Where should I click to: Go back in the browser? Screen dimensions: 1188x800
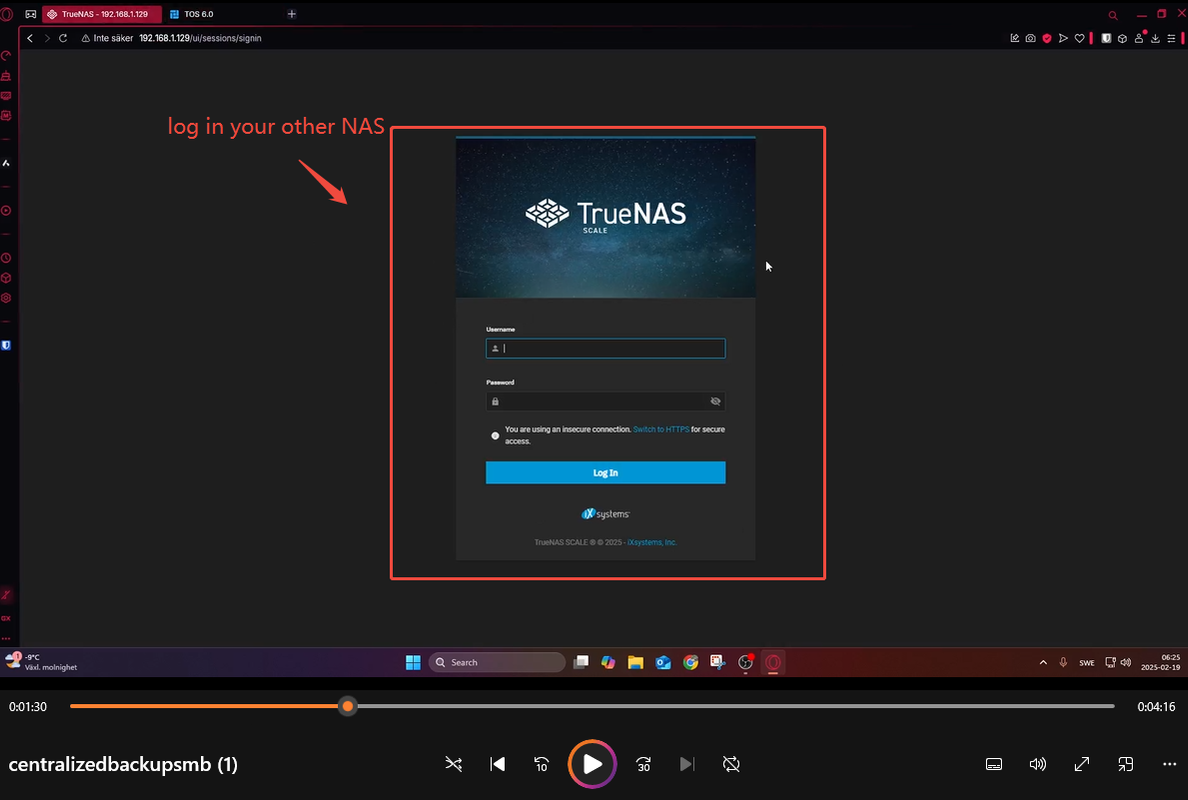pyautogui.click(x=30, y=38)
